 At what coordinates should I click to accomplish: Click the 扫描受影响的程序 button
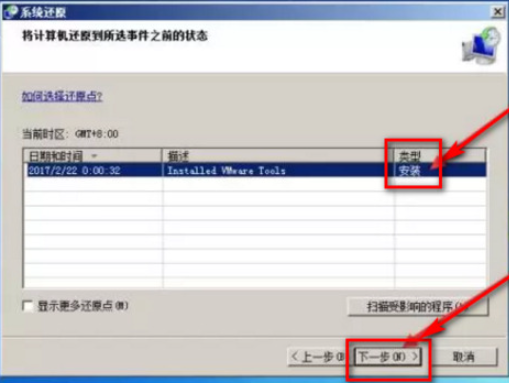[x=418, y=306]
